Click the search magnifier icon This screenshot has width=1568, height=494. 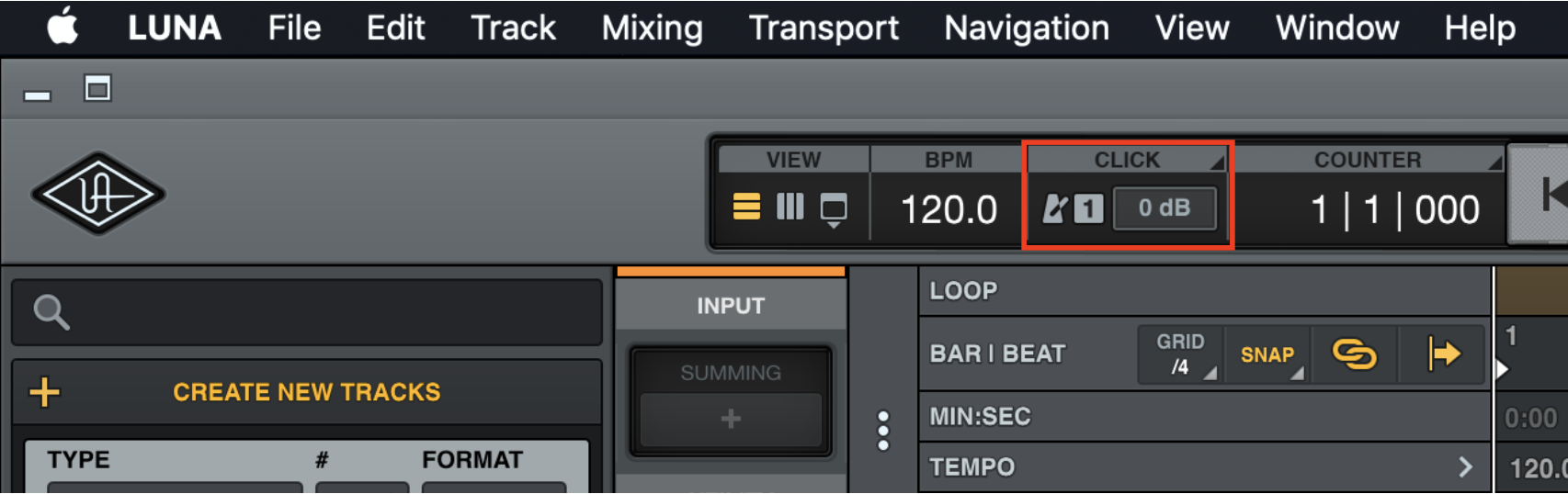point(51,312)
